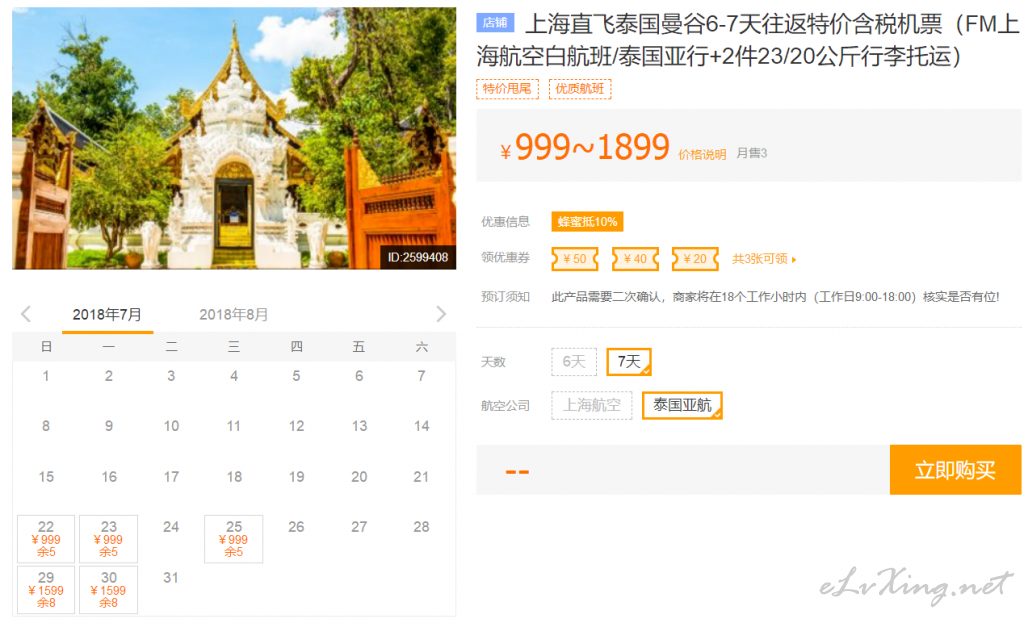Open the Thai temple product photo
This screenshot has width=1024, height=619.
[x=234, y=138]
